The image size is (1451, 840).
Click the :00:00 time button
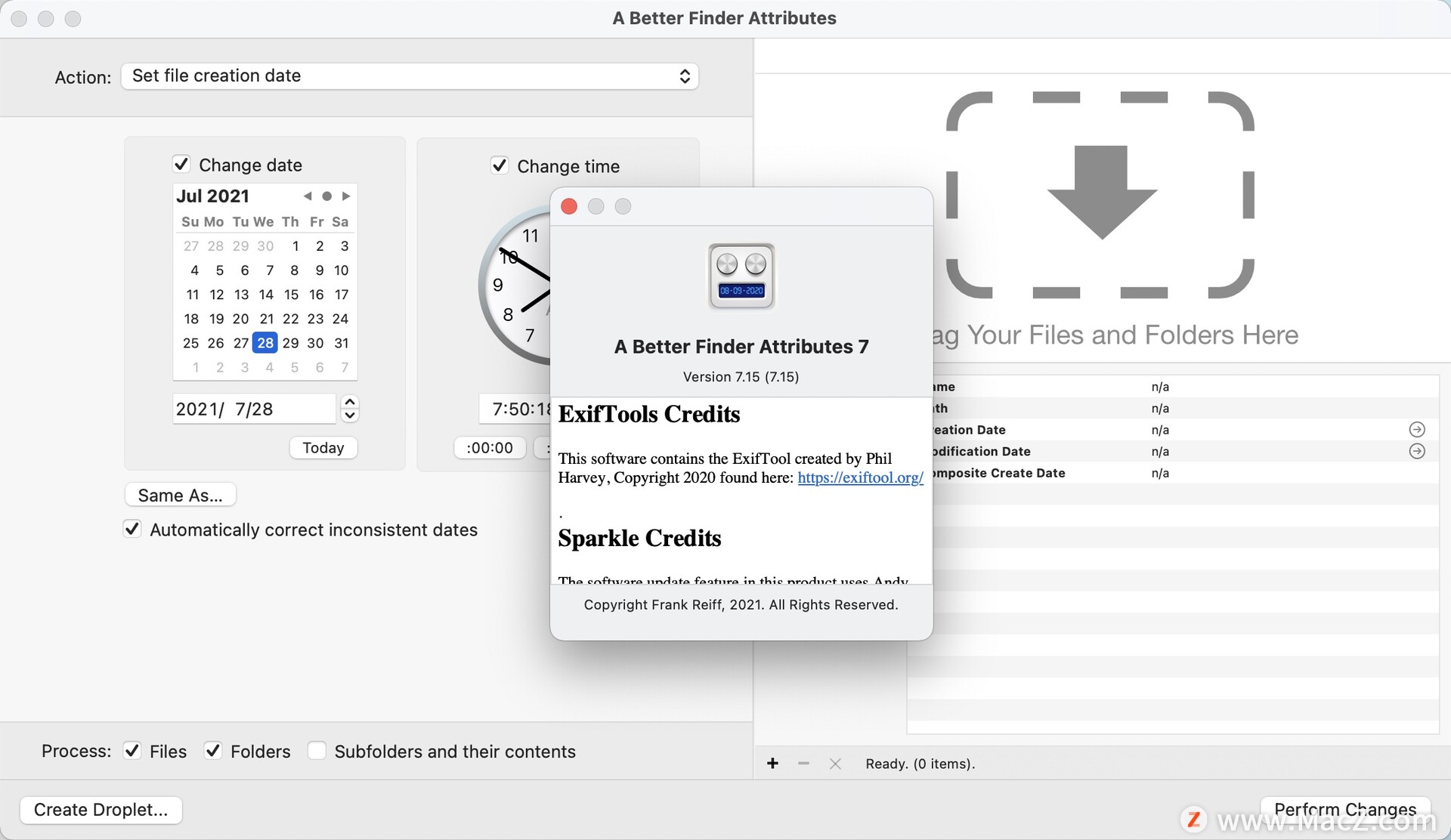[490, 447]
